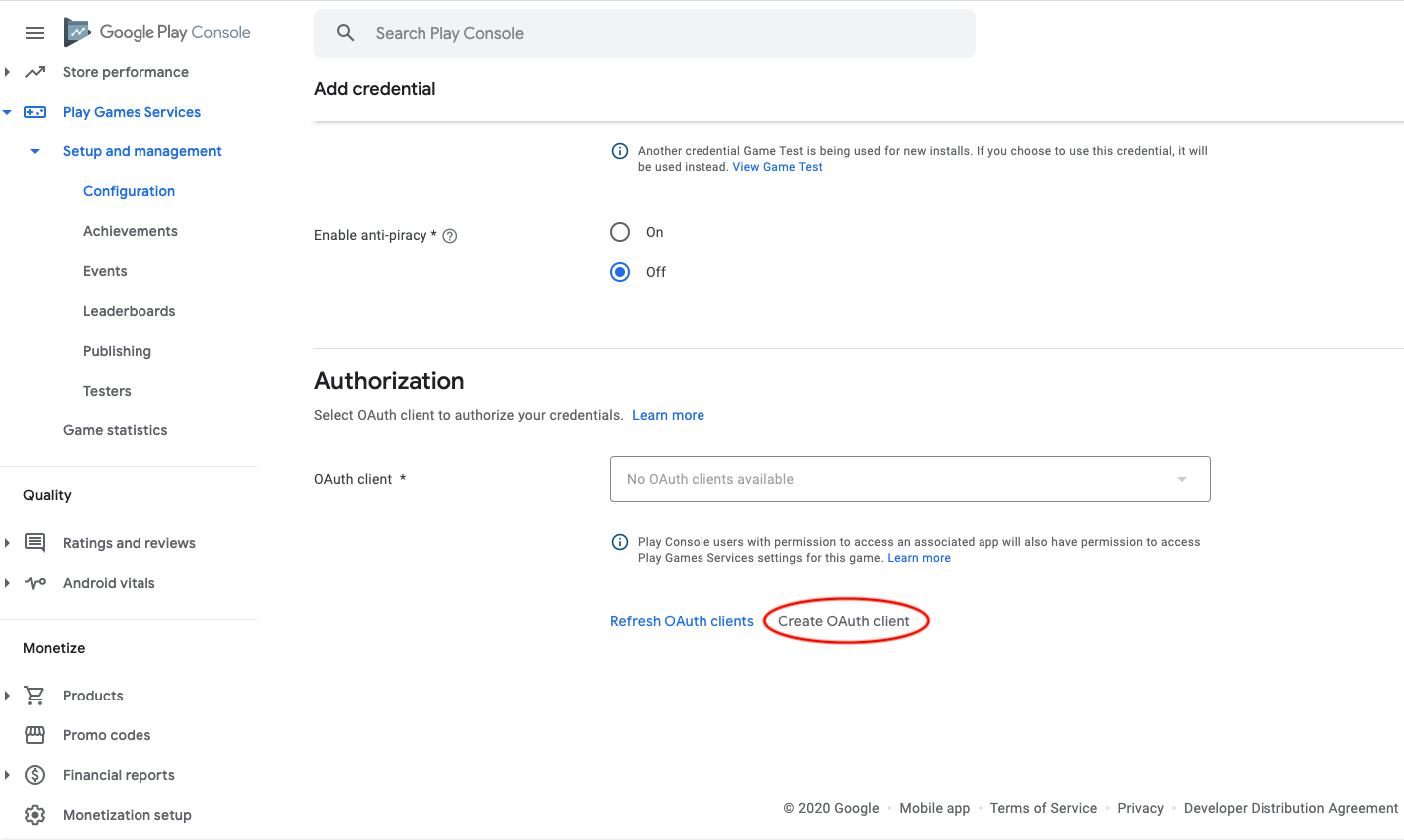1404x840 pixels.
Task: Click Learn more link in permissions note
Action: point(919,558)
